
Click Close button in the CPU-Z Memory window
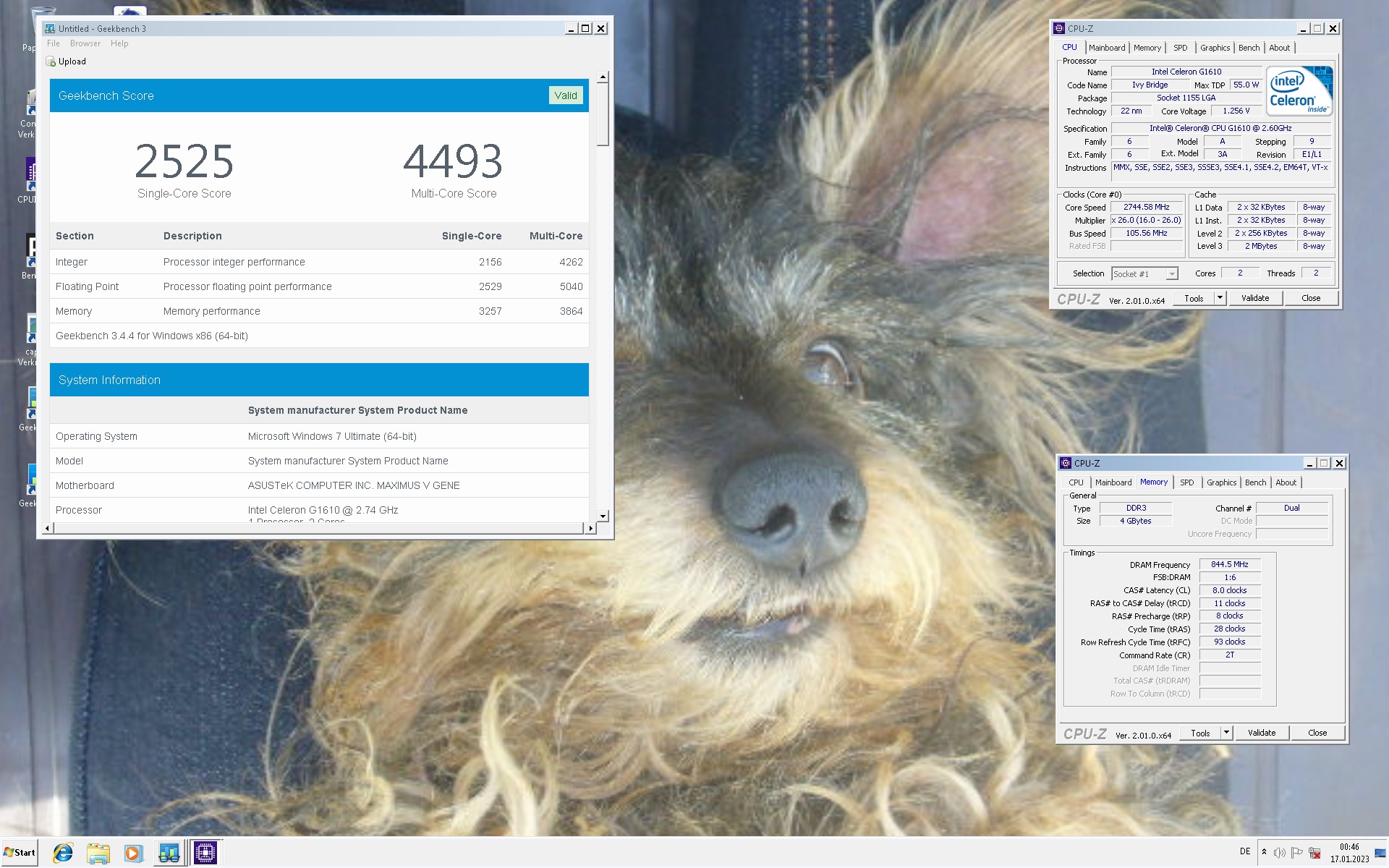[1317, 733]
